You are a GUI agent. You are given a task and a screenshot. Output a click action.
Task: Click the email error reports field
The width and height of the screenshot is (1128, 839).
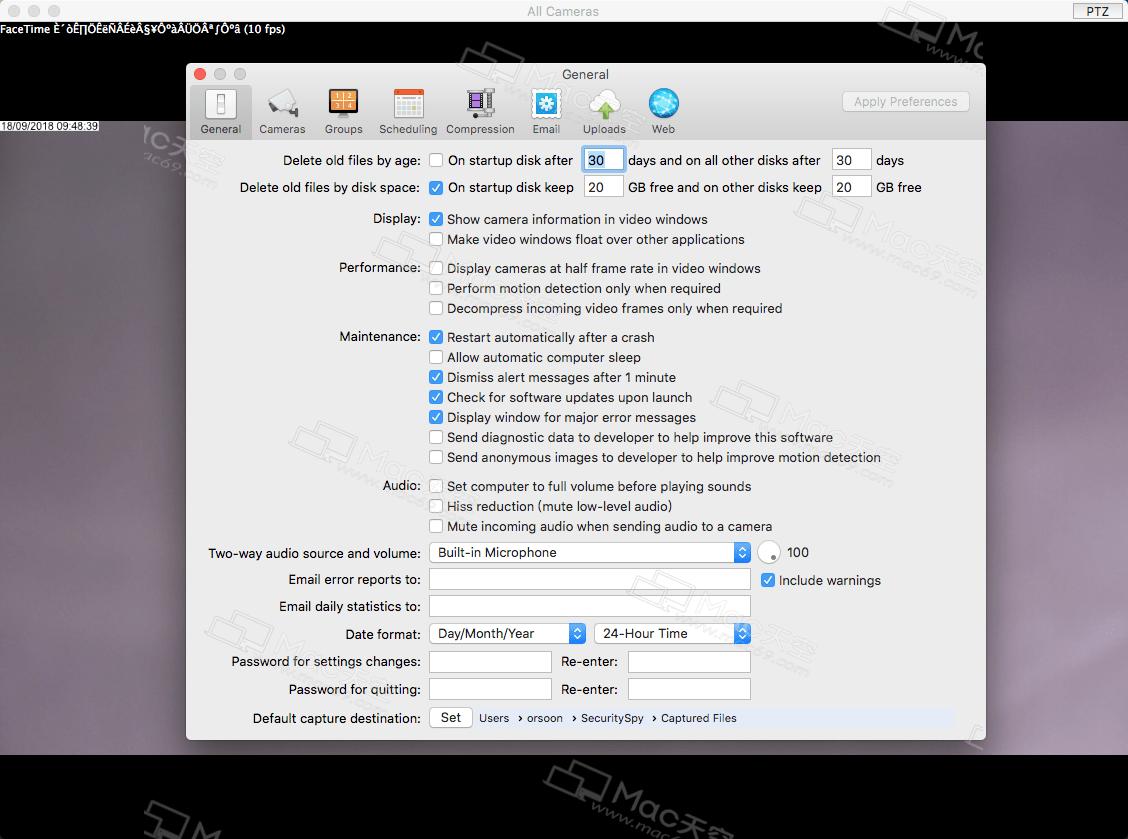click(588, 579)
